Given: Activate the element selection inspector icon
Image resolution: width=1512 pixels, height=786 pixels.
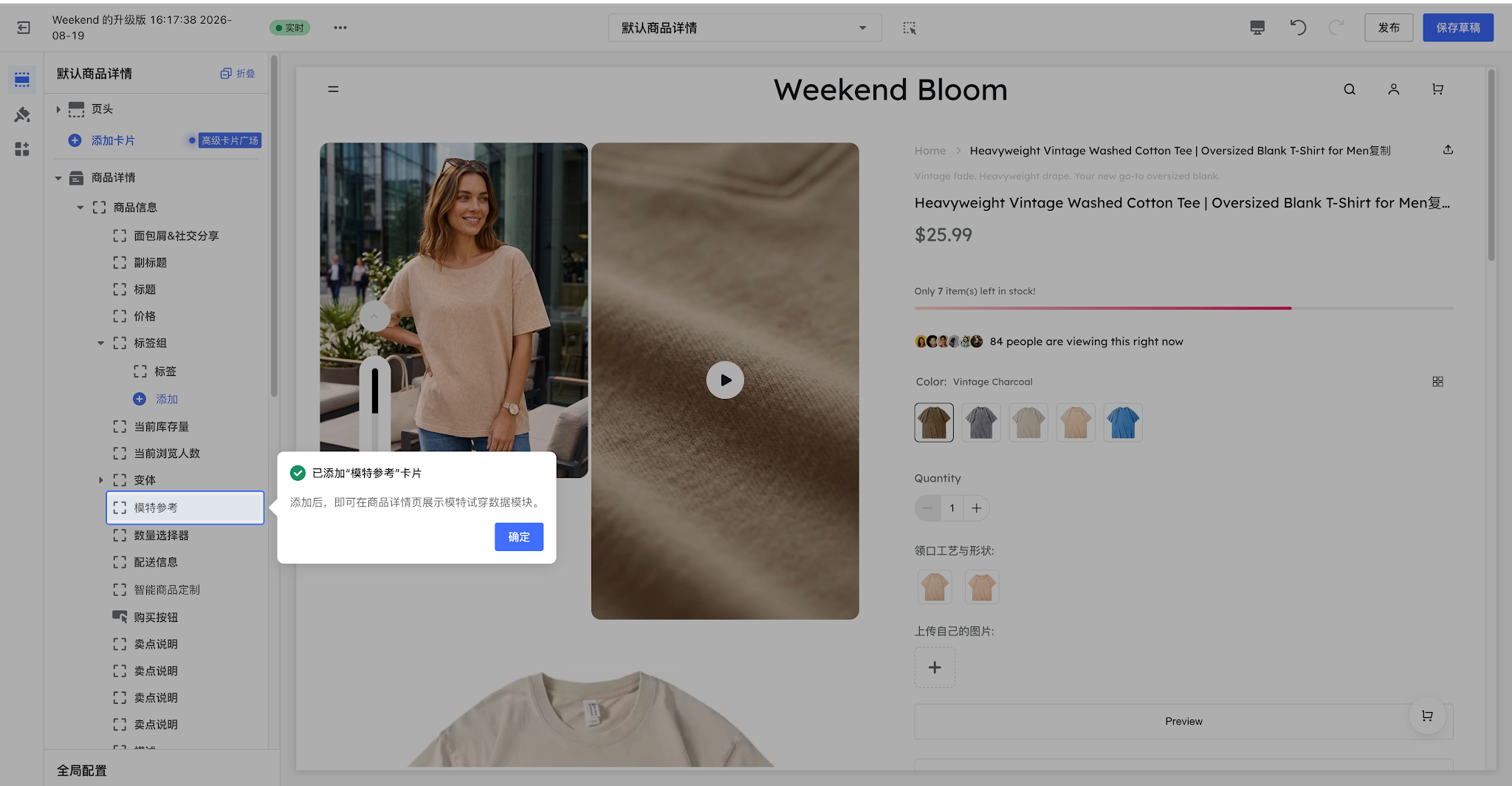Looking at the screenshot, I should pyautogui.click(x=910, y=27).
